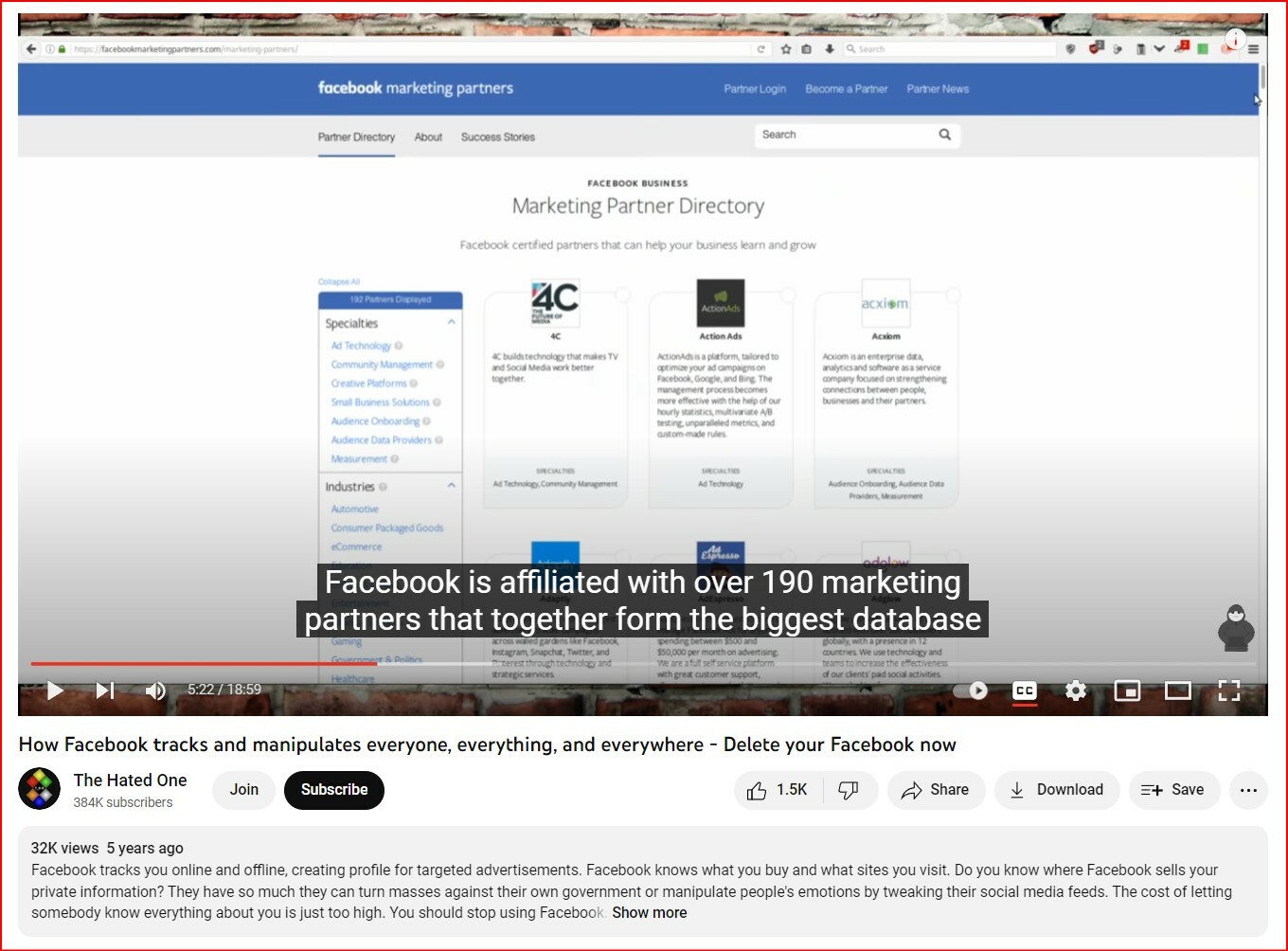Click reload icon in recorded browser
The height and width of the screenshot is (951, 1288).
coord(760,49)
